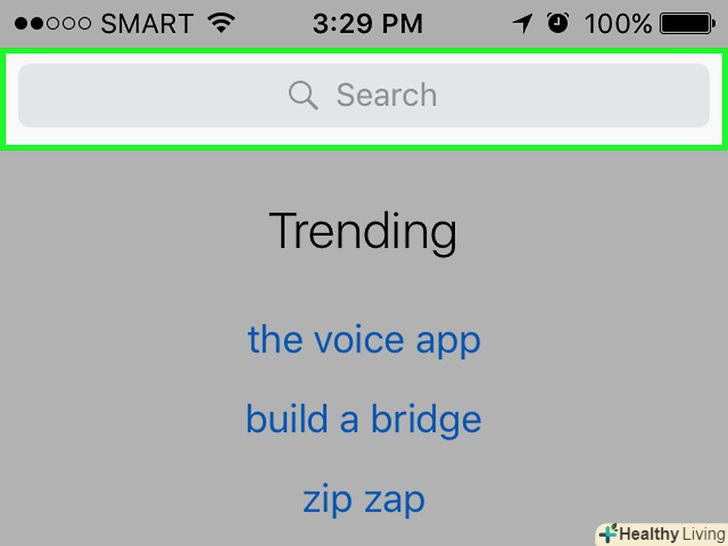728x546 pixels.
Task: Tap the location services arrow icon
Action: (x=522, y=23)
